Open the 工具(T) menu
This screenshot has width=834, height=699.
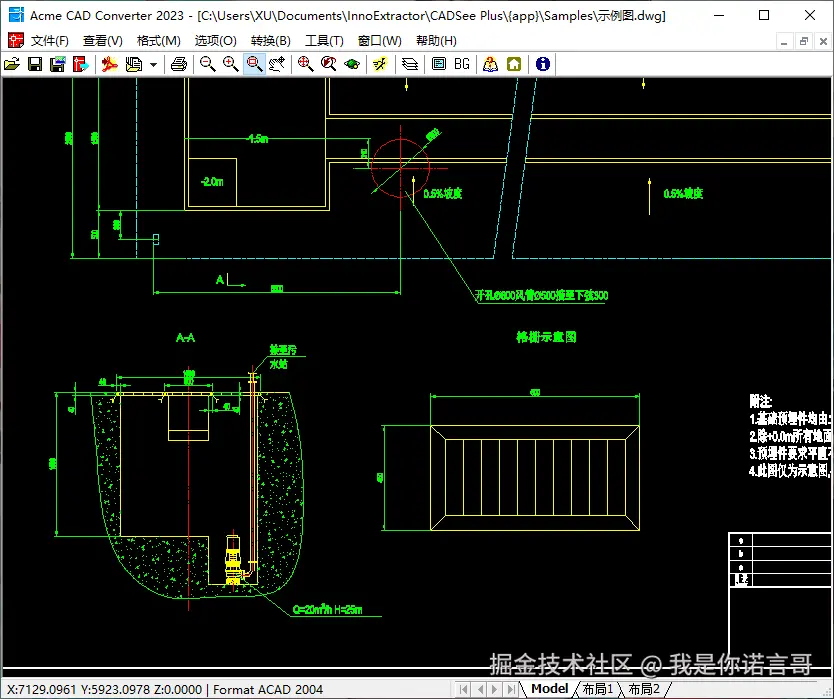coord(324,41)
